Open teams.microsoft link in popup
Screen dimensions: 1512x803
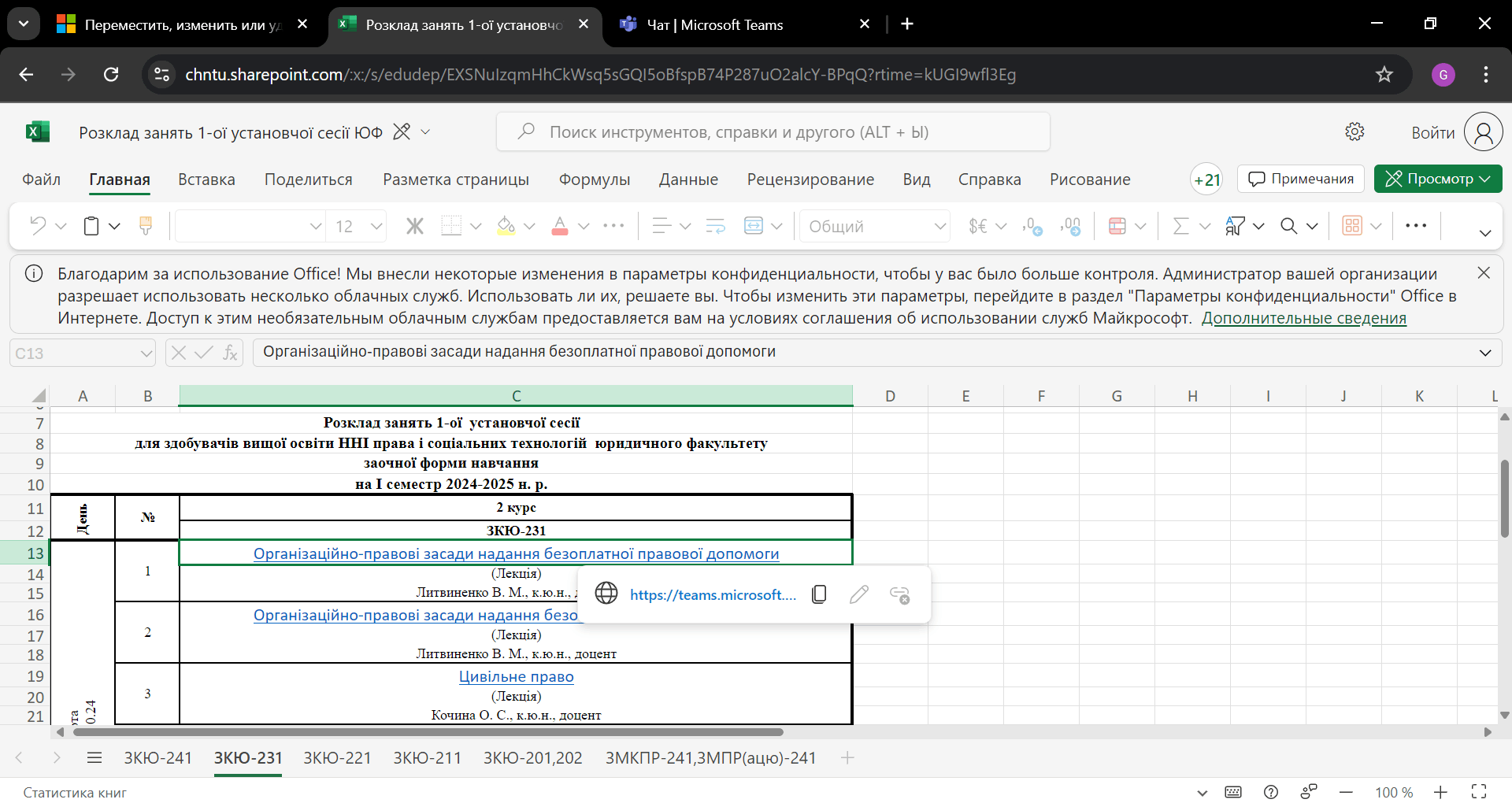[713, 594]
